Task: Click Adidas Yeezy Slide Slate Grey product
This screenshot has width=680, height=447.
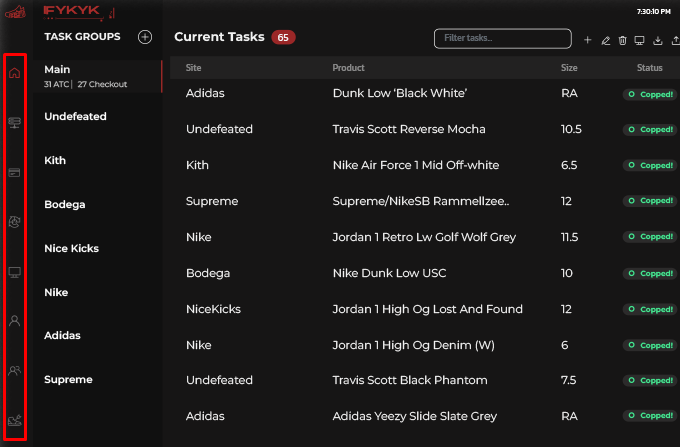Action: pyautogui.click(x=414, y=416)
